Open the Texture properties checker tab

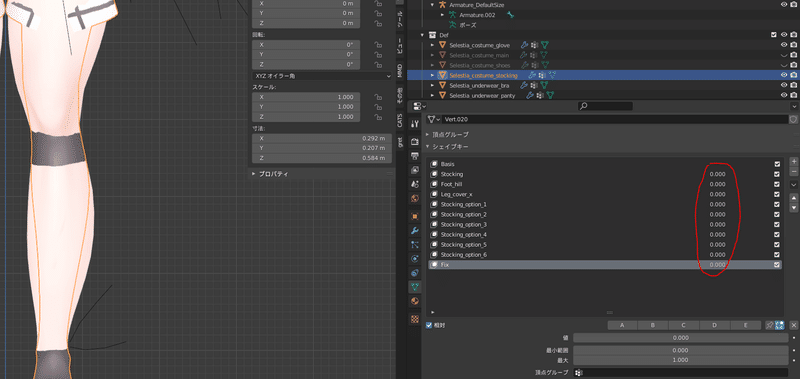tap(415, 319)
